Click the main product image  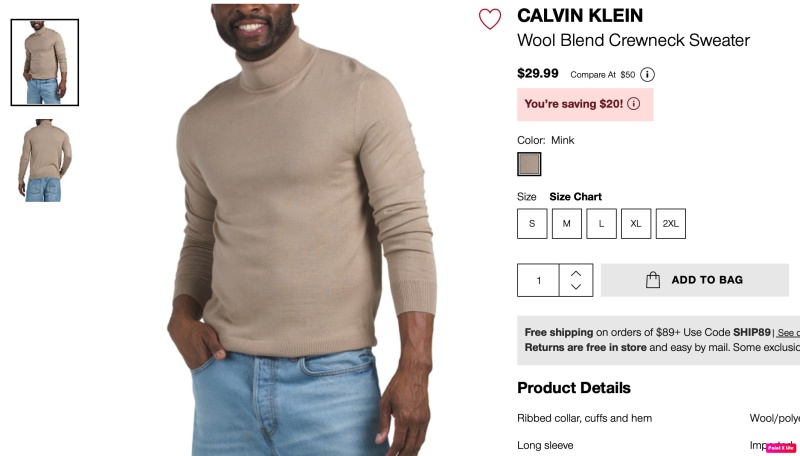point(302,230)
